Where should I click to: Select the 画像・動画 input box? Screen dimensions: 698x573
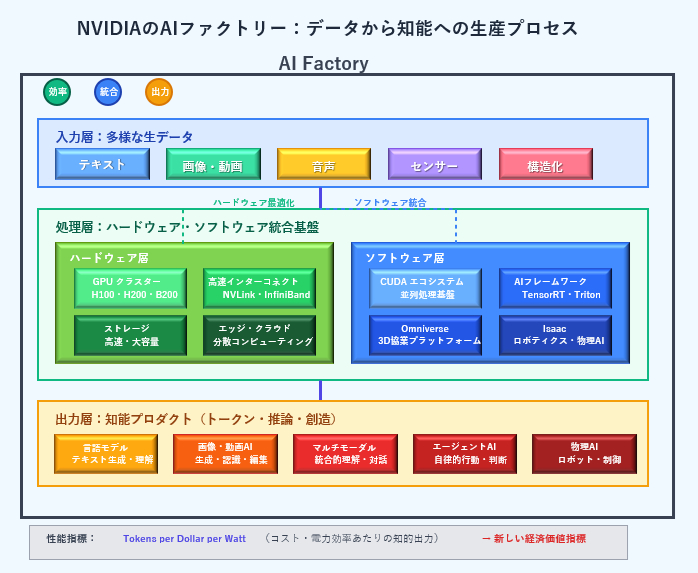(x=213, y=164)
